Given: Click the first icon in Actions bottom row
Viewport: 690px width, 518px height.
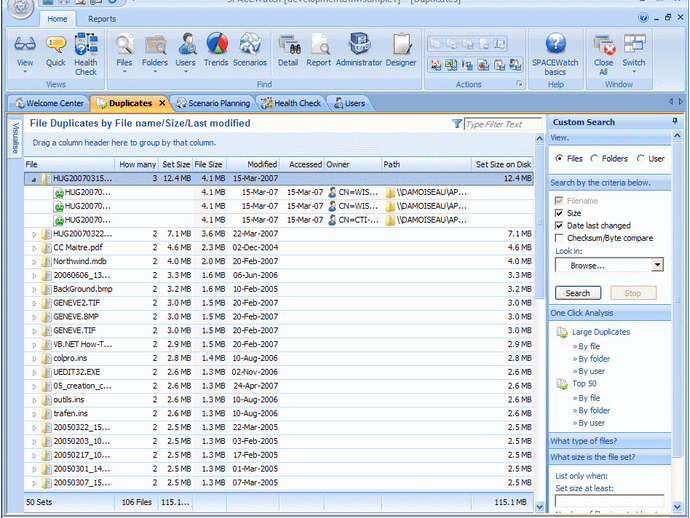Looking at the screenshot, I should (435, 65).
